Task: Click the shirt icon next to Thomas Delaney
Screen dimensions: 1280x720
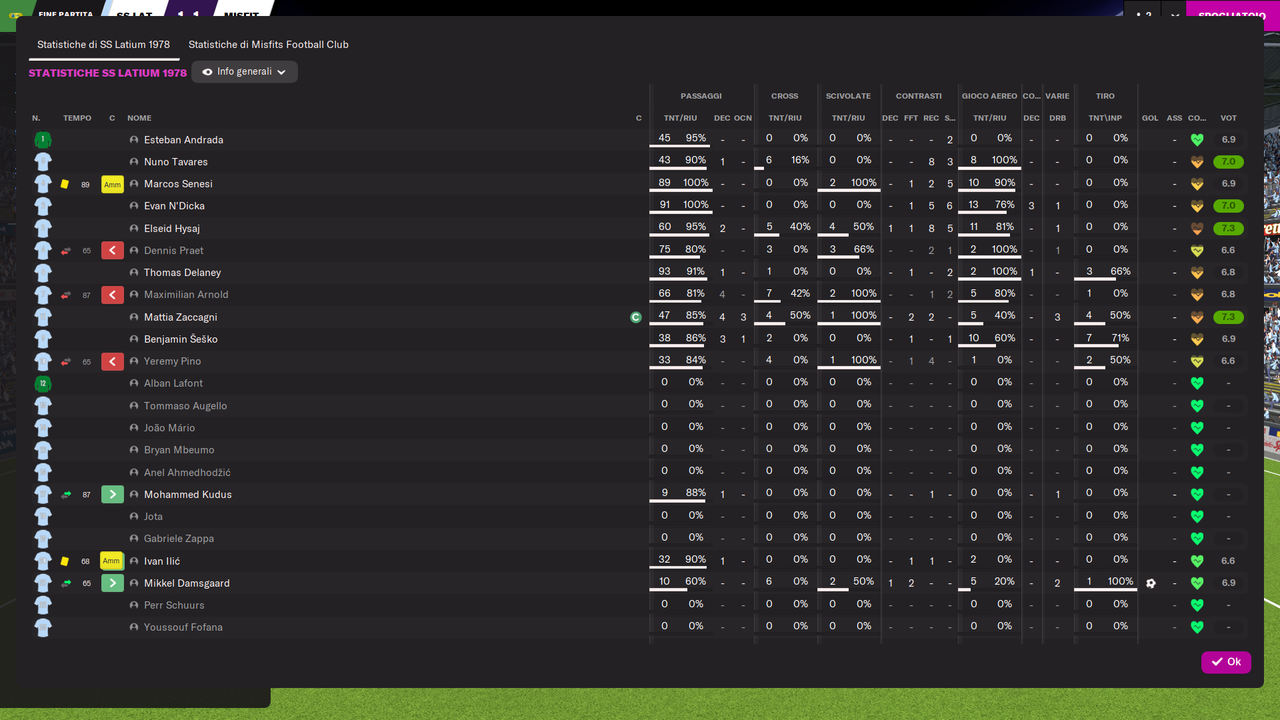Action: coord(42,272)
